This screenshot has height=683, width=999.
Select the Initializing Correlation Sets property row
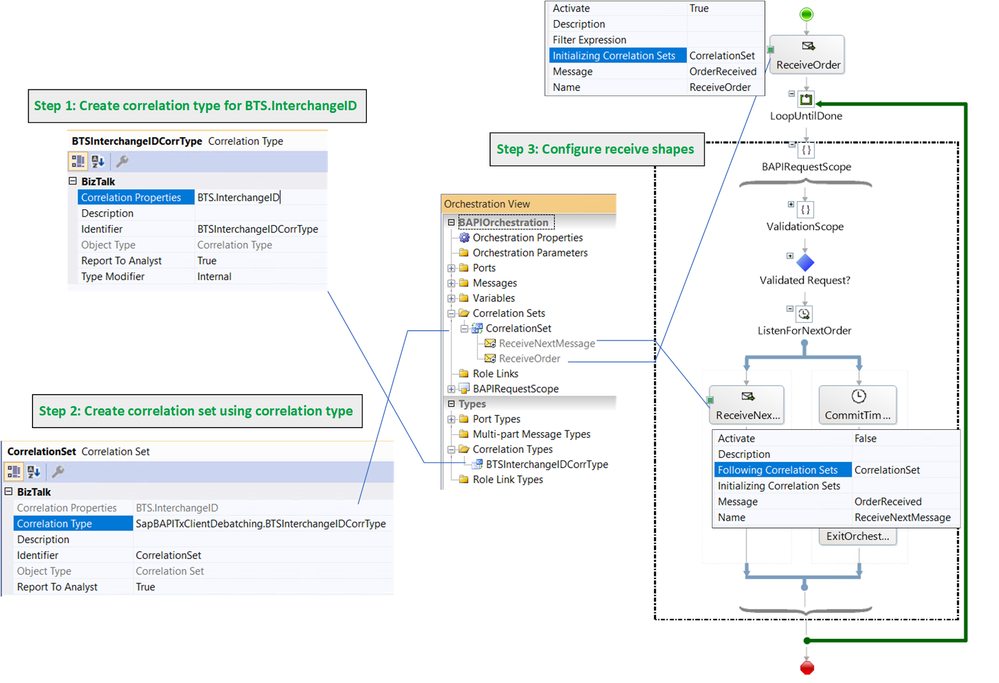(656, 55)
